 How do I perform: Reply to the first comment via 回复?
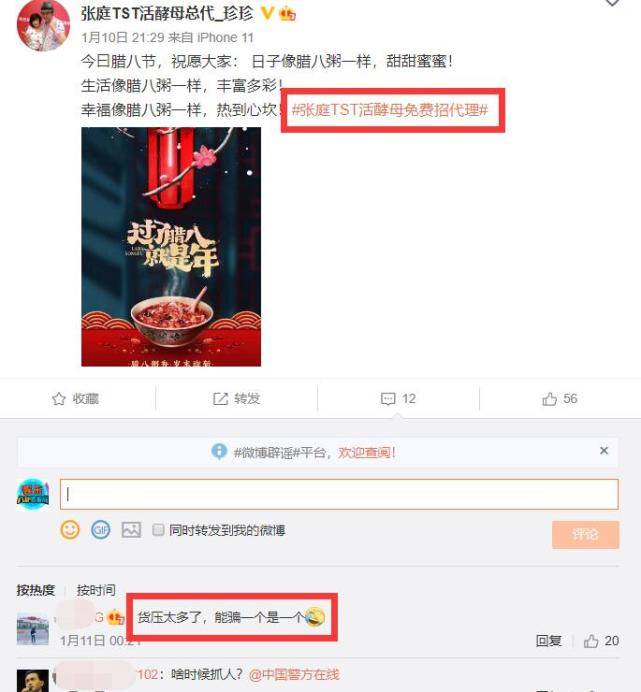pos(549,641)
